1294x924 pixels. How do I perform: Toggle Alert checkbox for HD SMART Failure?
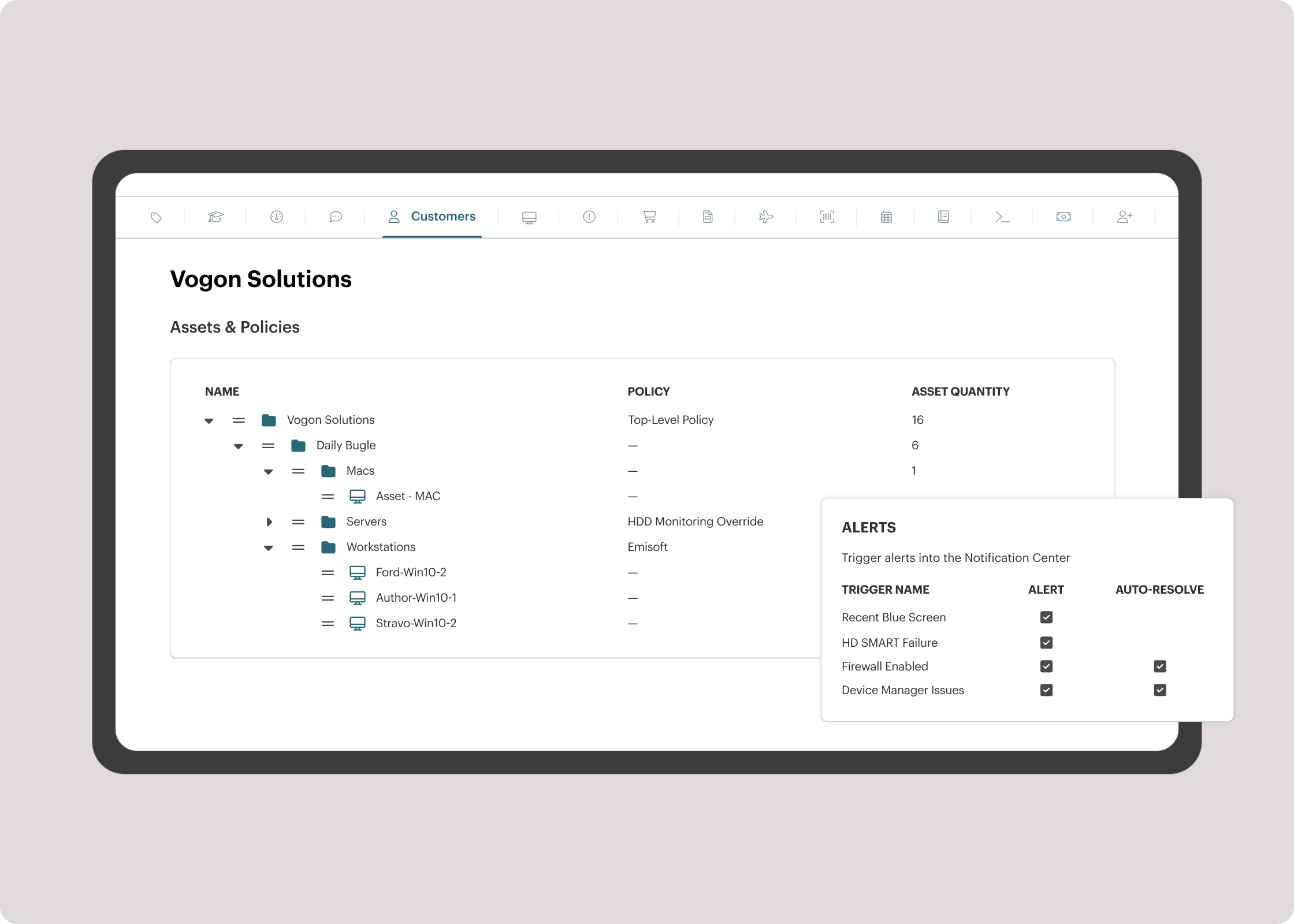[1046, 642]
